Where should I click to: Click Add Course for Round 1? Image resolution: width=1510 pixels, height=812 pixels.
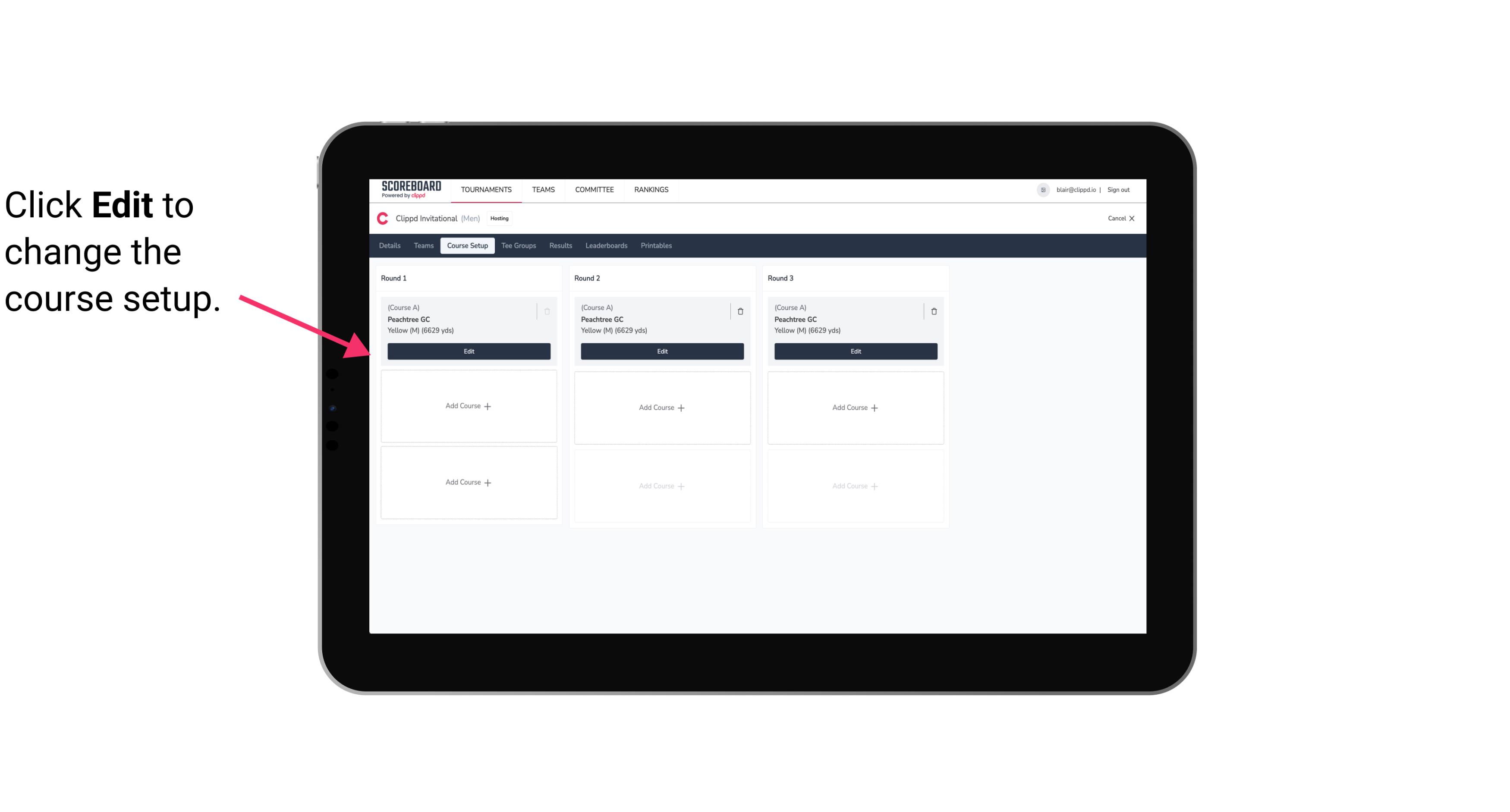point(469,406)
